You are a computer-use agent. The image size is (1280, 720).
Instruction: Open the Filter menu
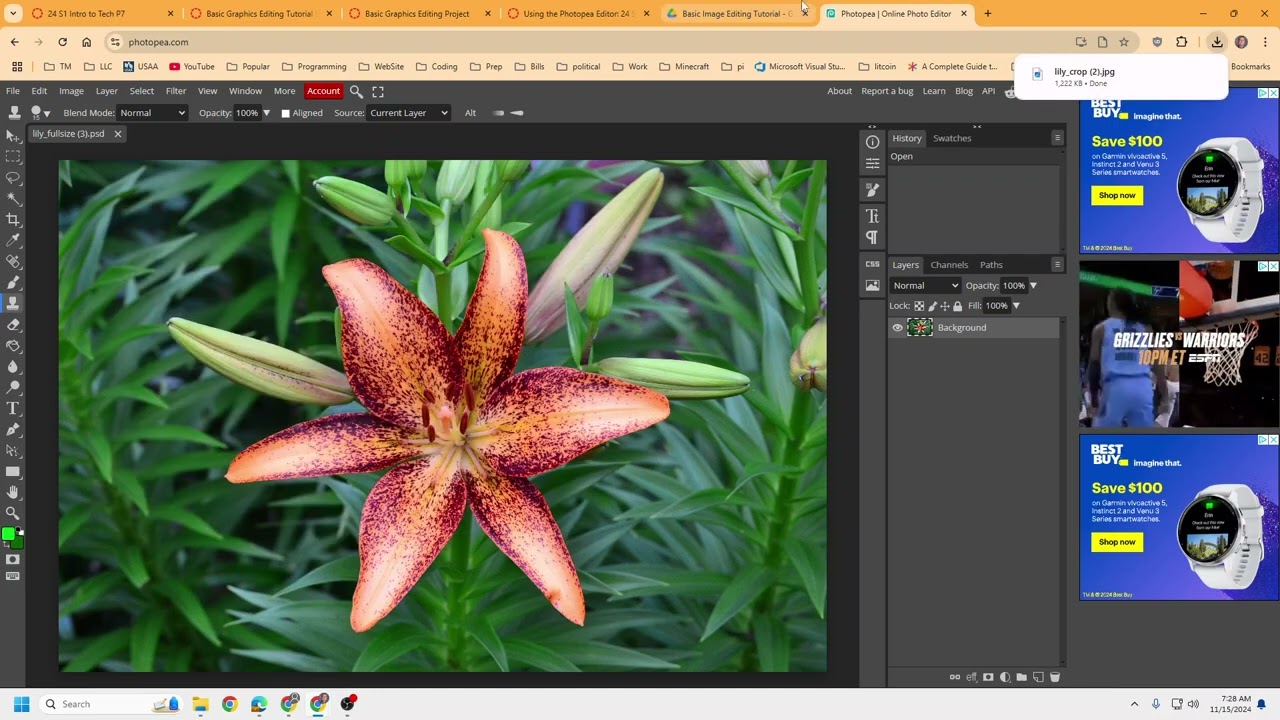click(x=175, y=91)
